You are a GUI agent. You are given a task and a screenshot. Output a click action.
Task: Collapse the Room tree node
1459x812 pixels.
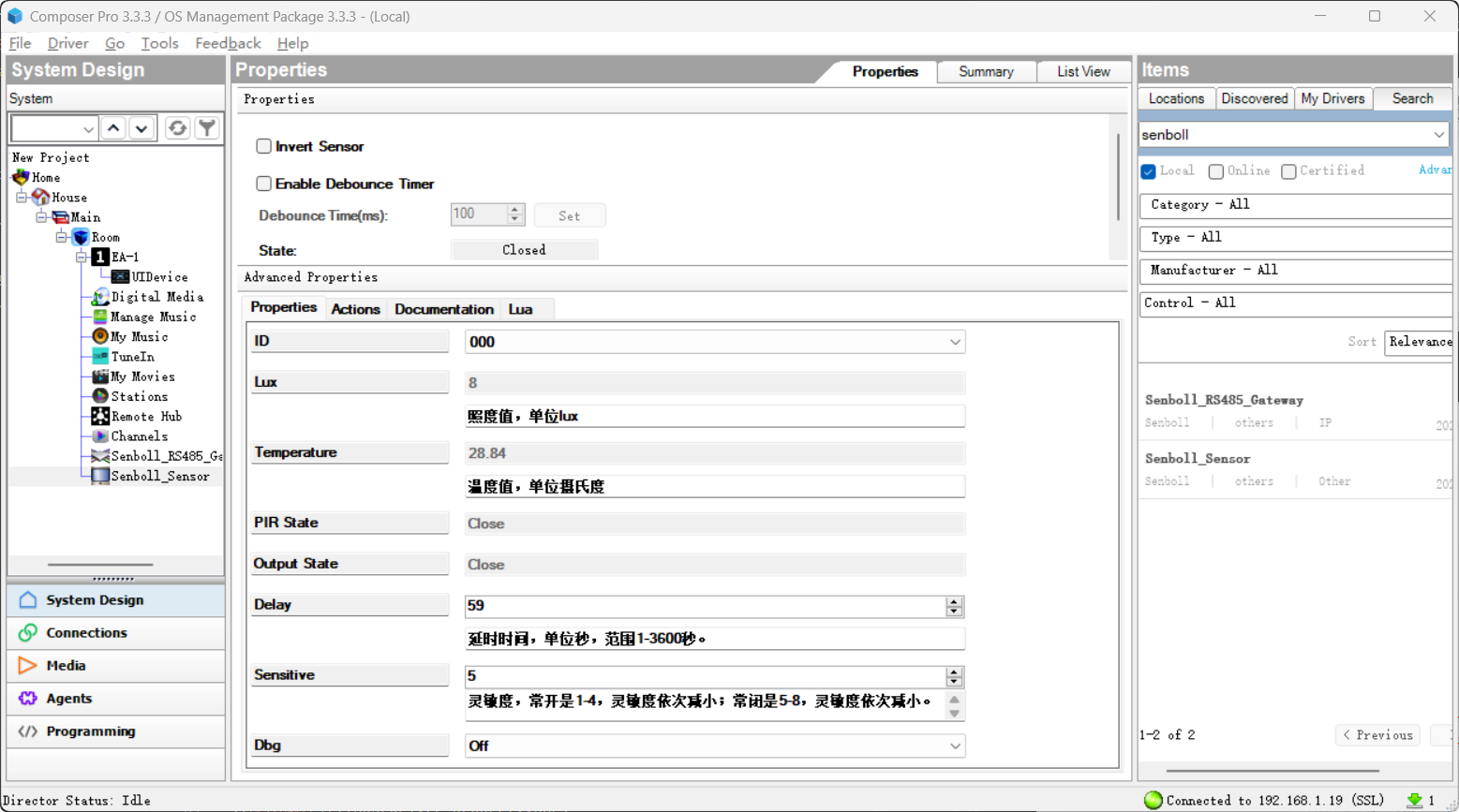[x=62, y=237]
